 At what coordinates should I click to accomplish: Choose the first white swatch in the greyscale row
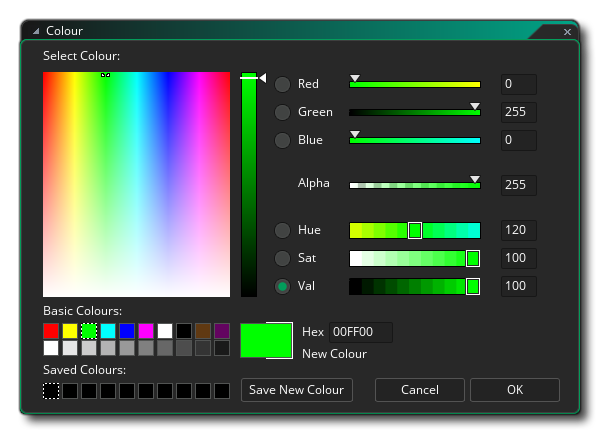[x=51, y=348]
